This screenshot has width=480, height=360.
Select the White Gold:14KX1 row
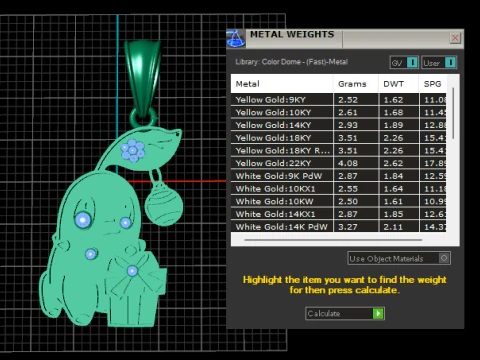point(339,214)
